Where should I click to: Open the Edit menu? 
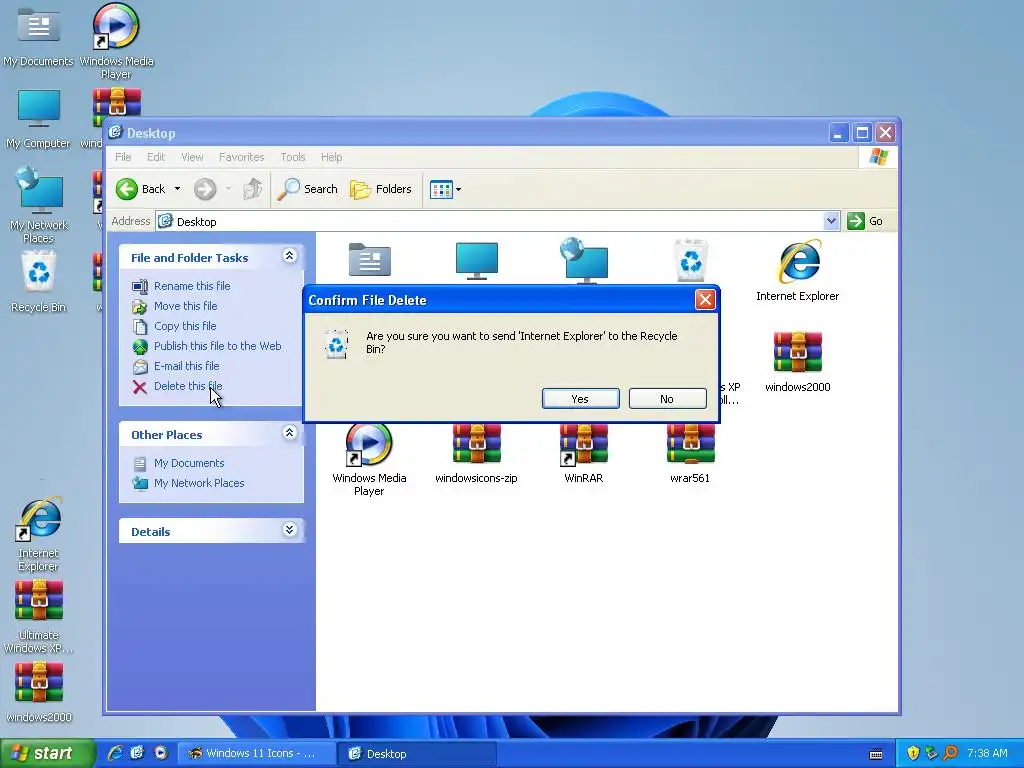click(x=155, y=157)
